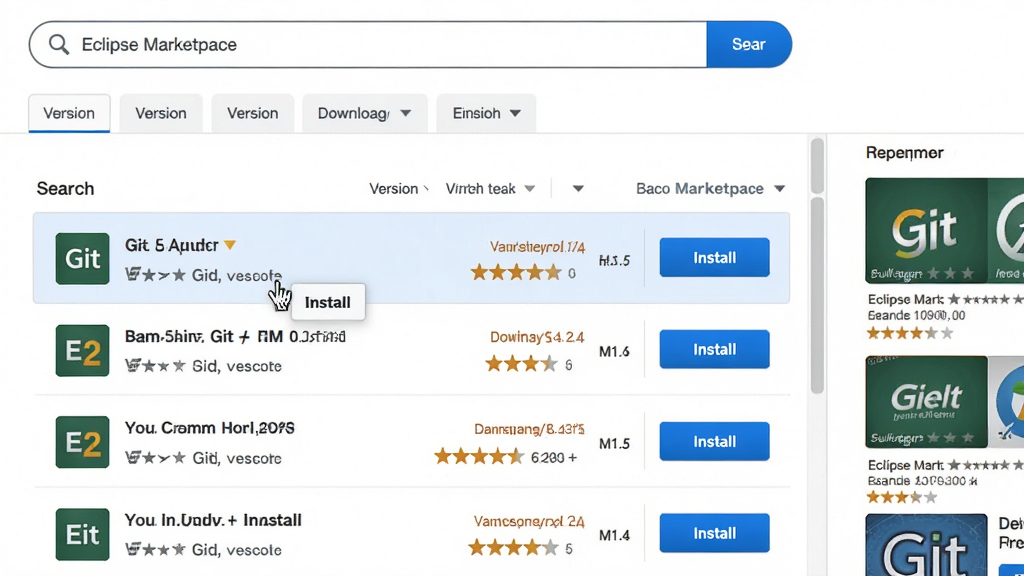Open the Einsioh dropdown tab

pyautogui.click(x=487, y=113)
